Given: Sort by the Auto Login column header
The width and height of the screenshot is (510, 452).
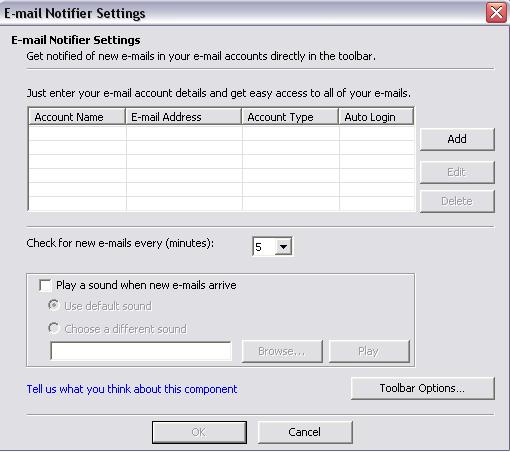Looking at the screenshot, I should tap(376, 117).
